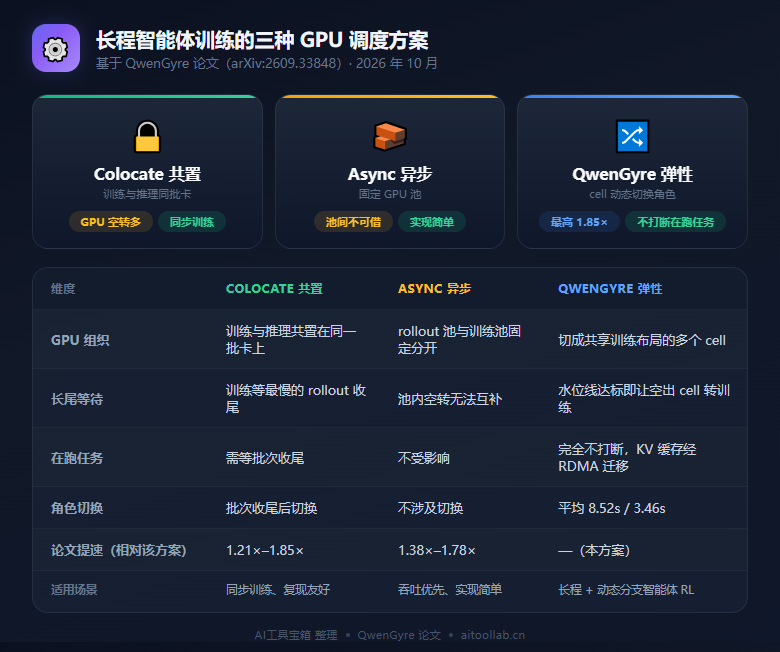Click the "QwenGyre 弹性" card title
The width and height of the screenshot is (780, 652).
632,174
